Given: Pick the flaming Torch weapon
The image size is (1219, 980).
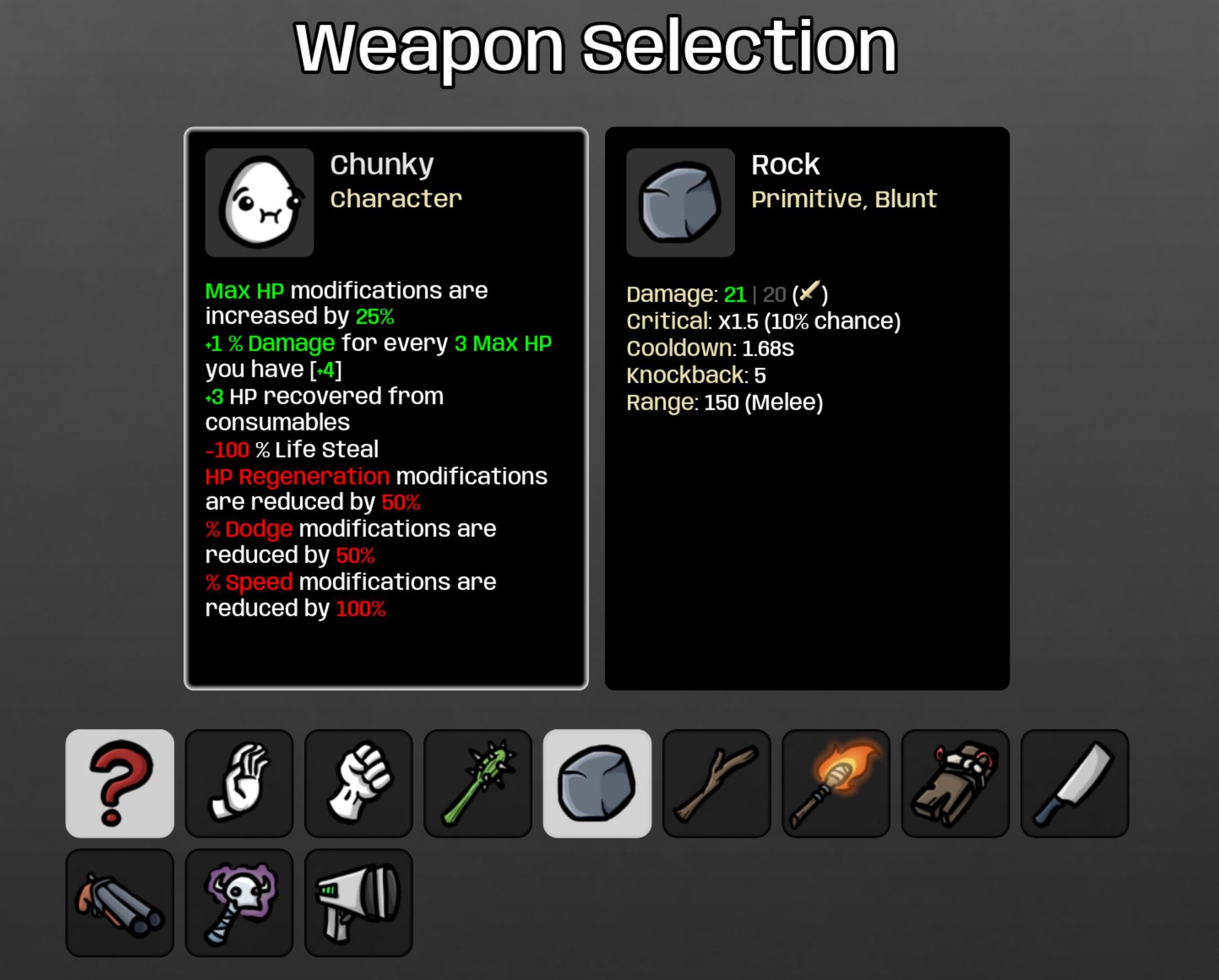Looking at the screenshot, I should coord(836,783).
